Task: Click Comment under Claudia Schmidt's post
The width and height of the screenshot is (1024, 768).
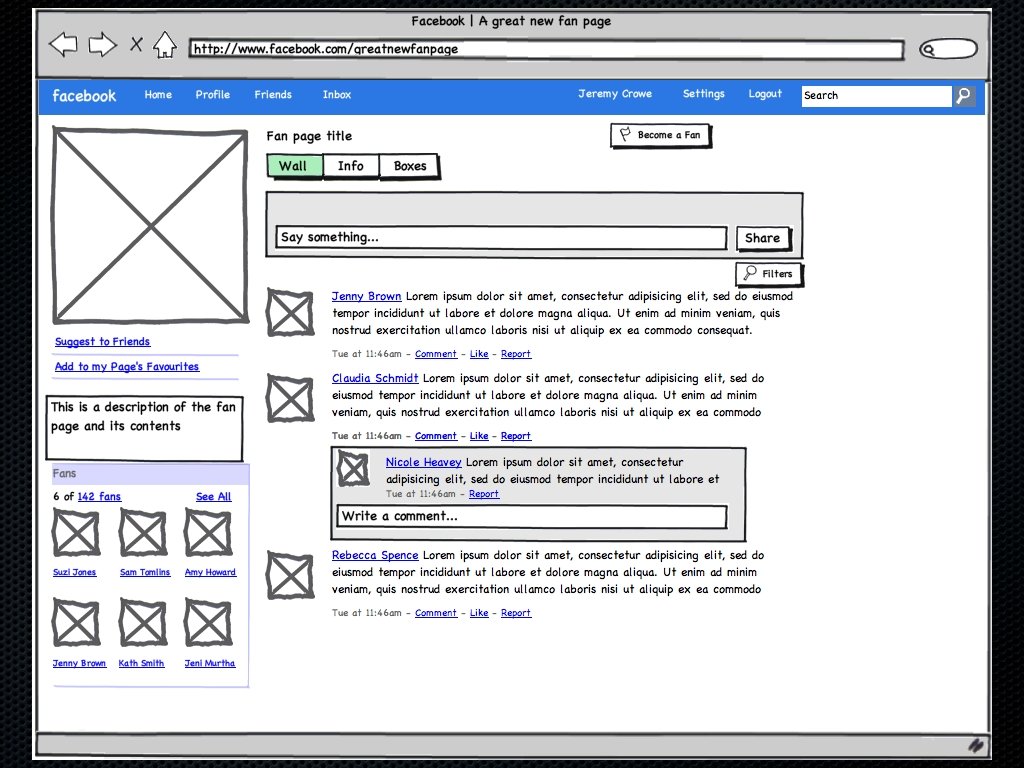Action: (x=436, y=436)
